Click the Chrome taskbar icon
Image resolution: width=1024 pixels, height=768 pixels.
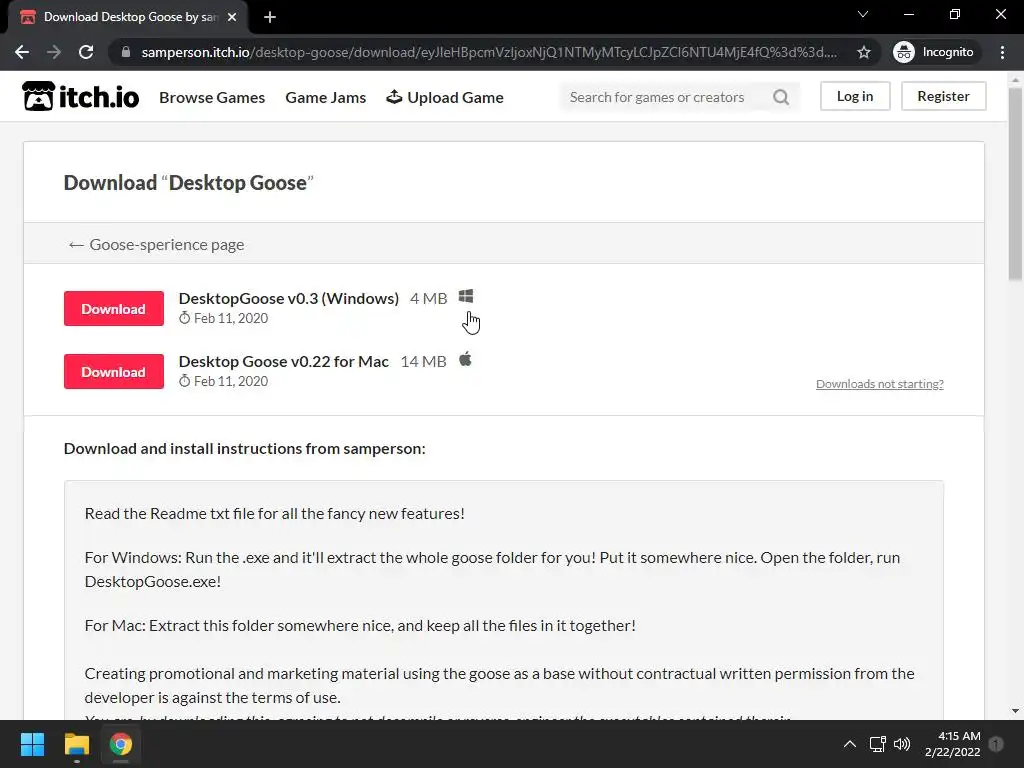[x=121, y=744]
